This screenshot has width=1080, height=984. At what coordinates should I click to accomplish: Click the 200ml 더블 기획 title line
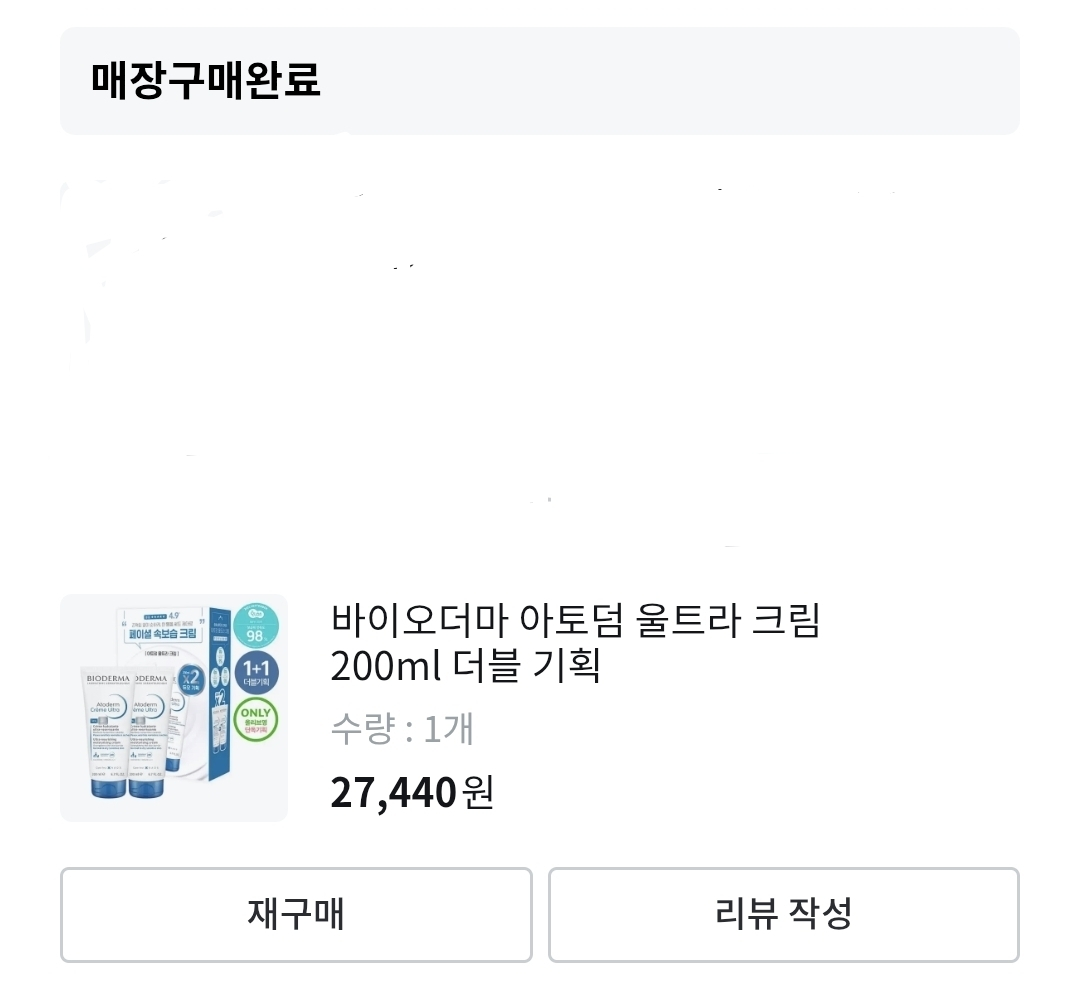466,665
